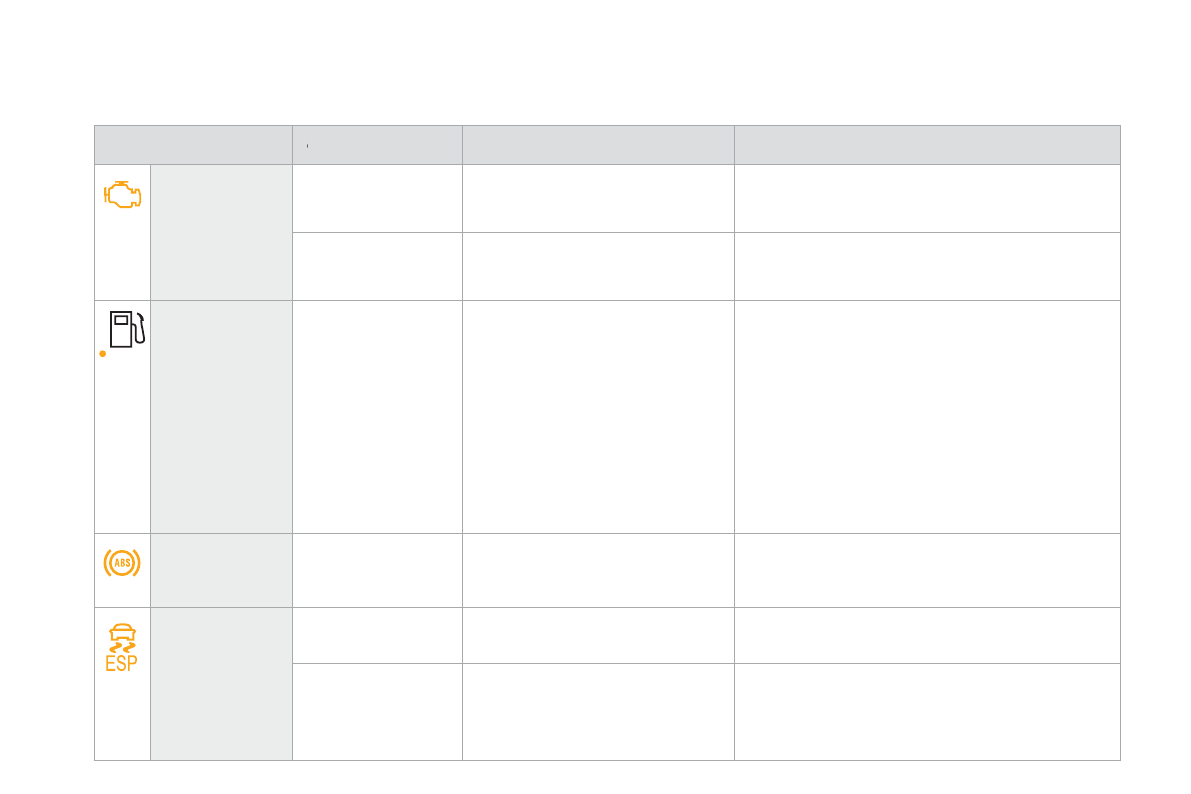Click the upper rightmost cell in the engine row
This screenshot has height=794, width=1191.
point(927,198)
